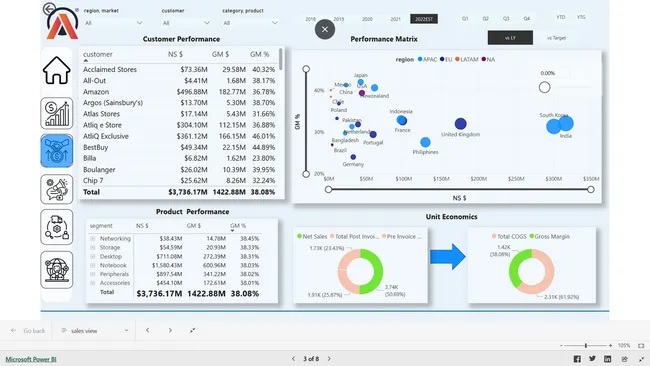Click the APAC legend item
The image size is (650, 366).
427,60
